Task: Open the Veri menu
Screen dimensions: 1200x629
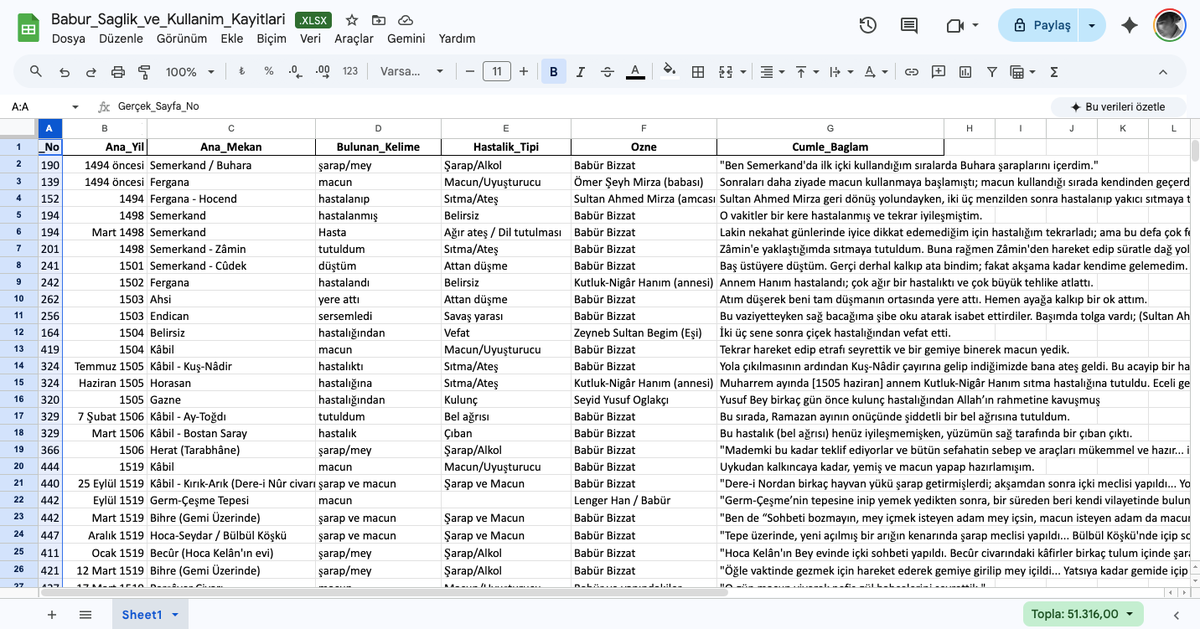Action: [310, 39]
